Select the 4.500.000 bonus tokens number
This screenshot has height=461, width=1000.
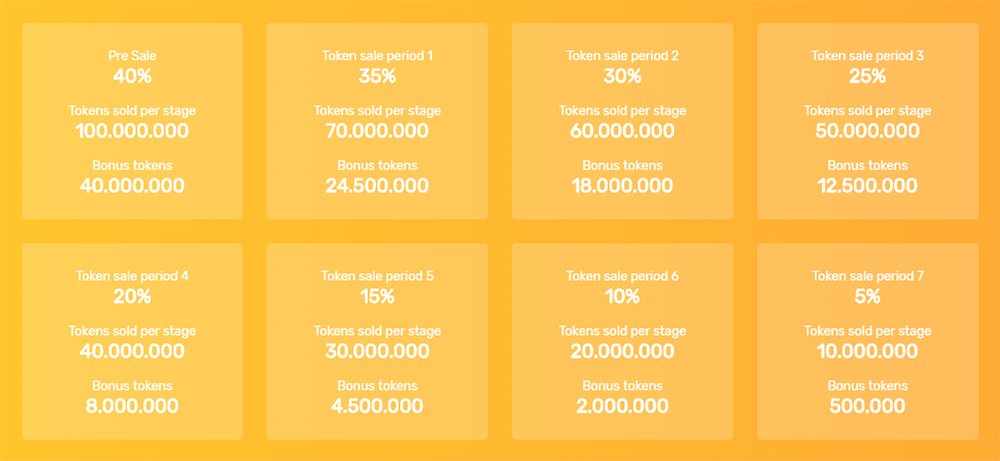(x=378, y=406)
